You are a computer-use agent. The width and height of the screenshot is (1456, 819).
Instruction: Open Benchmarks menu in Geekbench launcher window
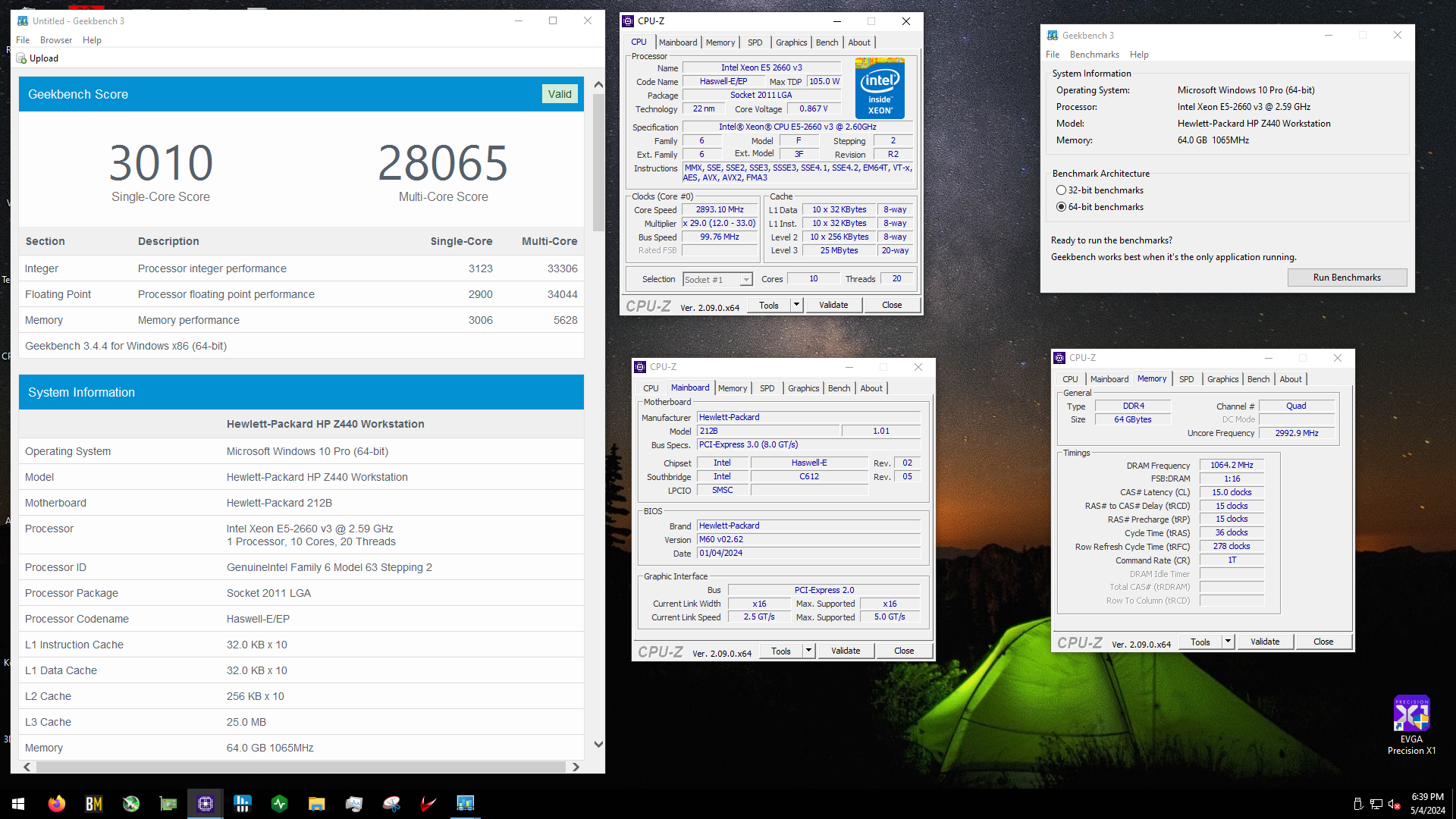tap(1094, 55)
